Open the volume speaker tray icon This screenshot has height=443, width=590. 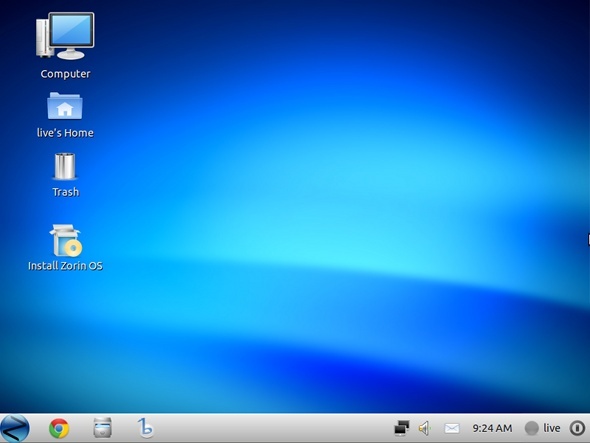(x=424, y=428)
